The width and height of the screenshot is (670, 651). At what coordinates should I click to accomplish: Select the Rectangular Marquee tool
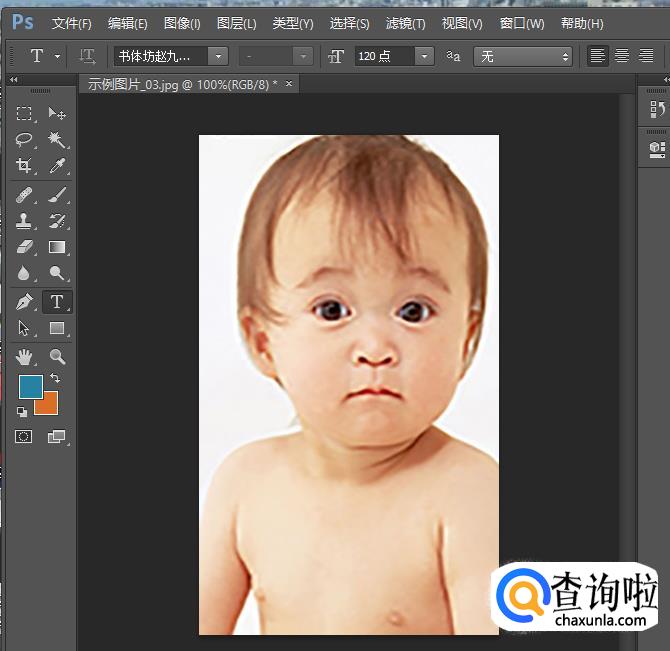click(25, 114)
